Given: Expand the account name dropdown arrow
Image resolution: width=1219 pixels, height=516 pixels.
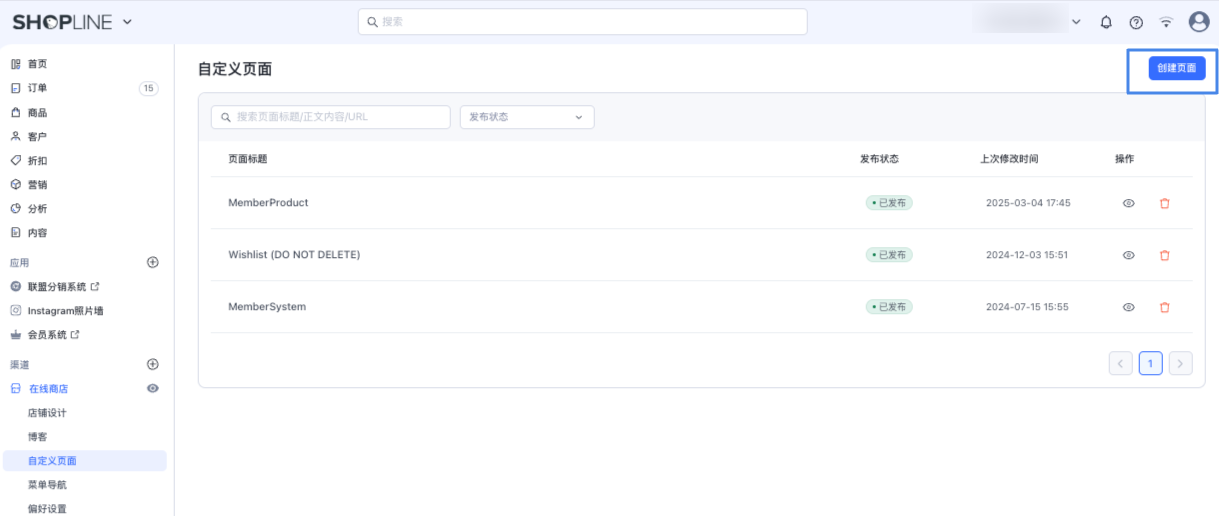Looking at the screenshot, I should [1076, 22].
